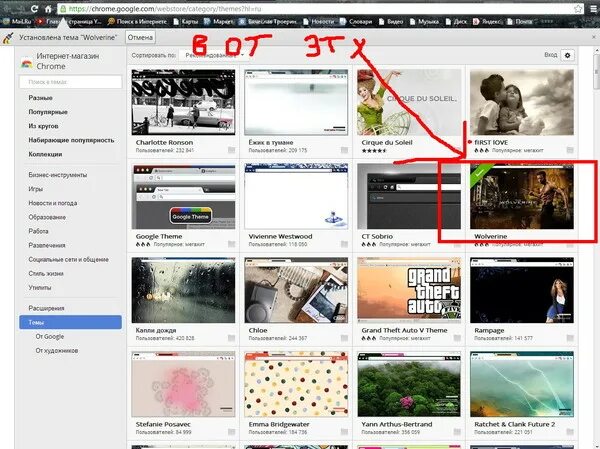Screen dimensions: 600x449
Task: Open the Работа category
Action: pos(38,231)
